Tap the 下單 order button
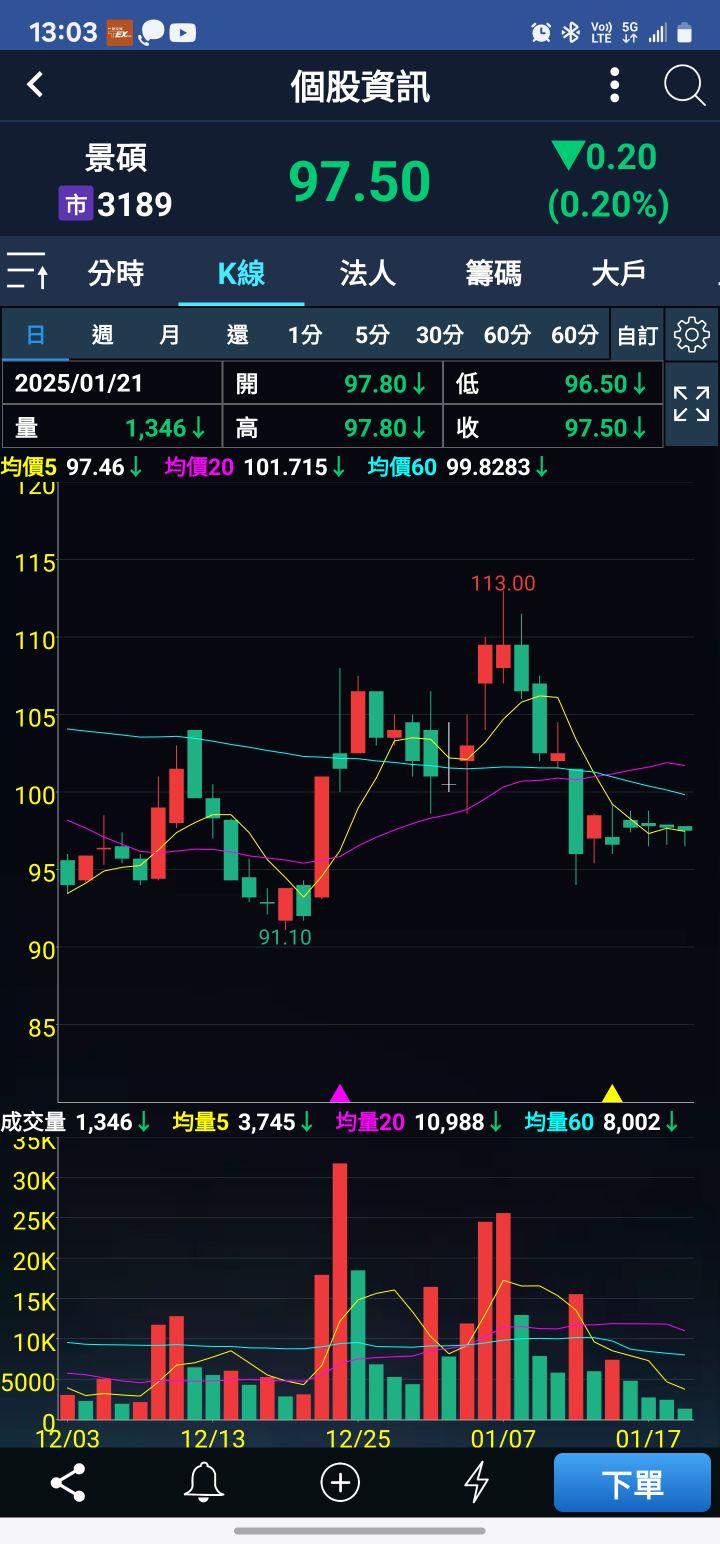 [633, 1482]
